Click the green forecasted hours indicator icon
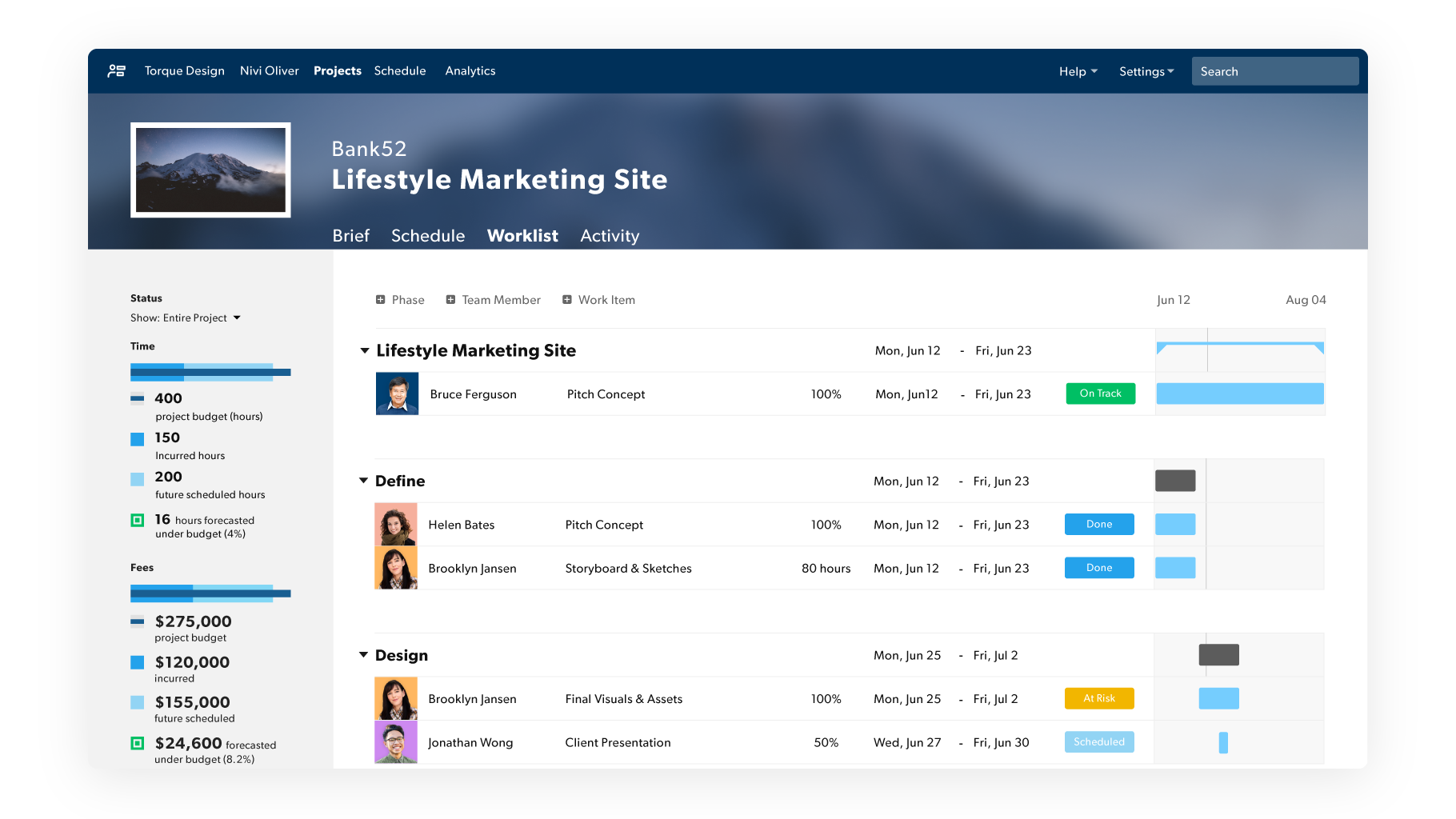Screen dimensions: 1456x819 (138, 520)
